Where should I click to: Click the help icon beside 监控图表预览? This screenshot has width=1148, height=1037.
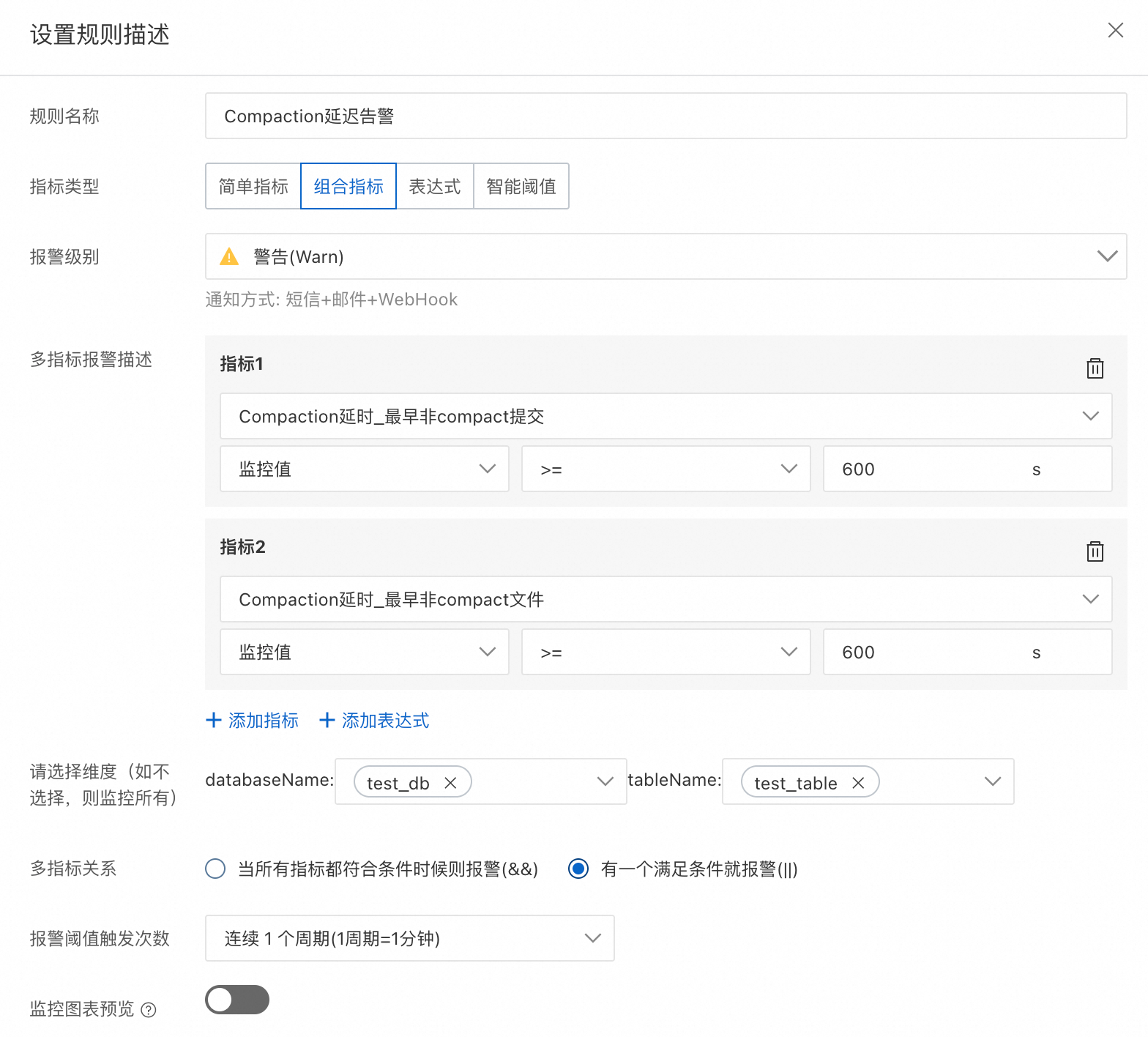pos(149,1010)
